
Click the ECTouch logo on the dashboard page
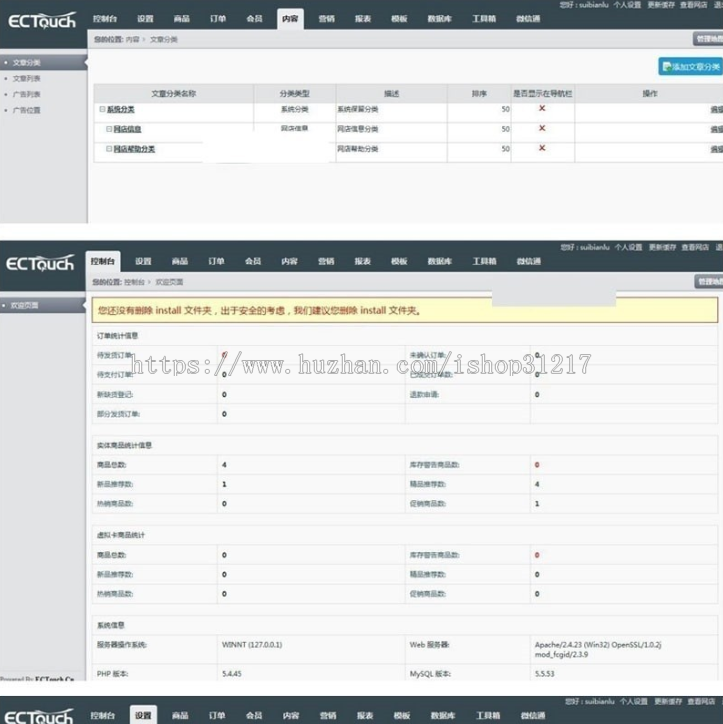tap(40, 263)
